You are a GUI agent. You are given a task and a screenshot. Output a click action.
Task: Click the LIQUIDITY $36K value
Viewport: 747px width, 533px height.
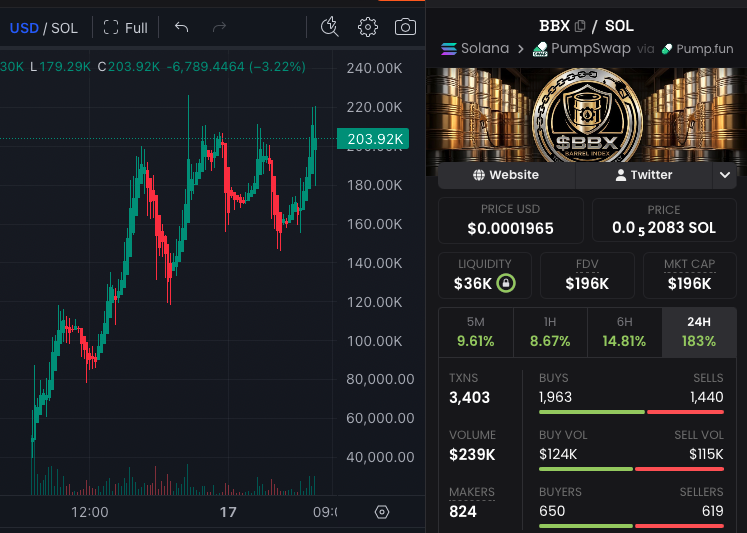point(473,284)
